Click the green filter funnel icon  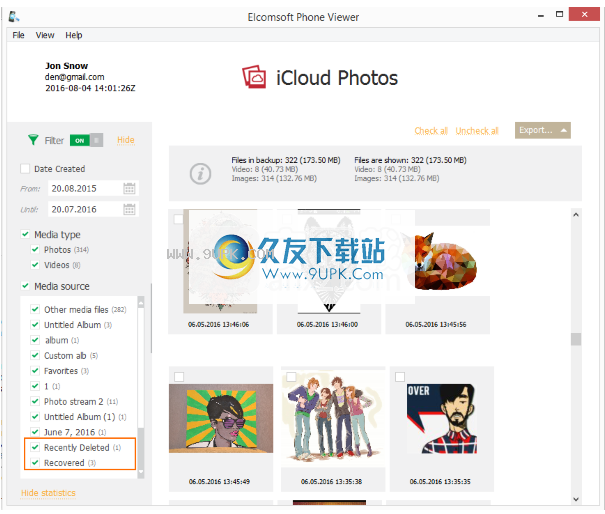(33, 140)
